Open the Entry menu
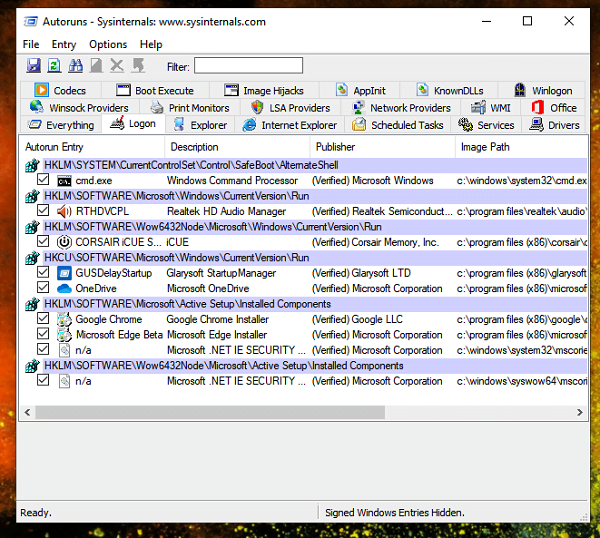The height and width of the screenshot is (538, 600). [x=64, y=44]
